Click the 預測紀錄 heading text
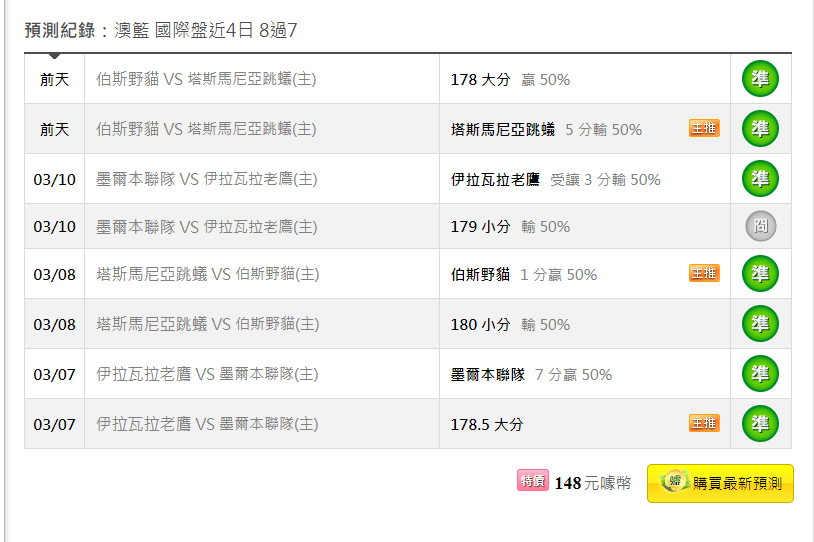 tap(60, 30)
